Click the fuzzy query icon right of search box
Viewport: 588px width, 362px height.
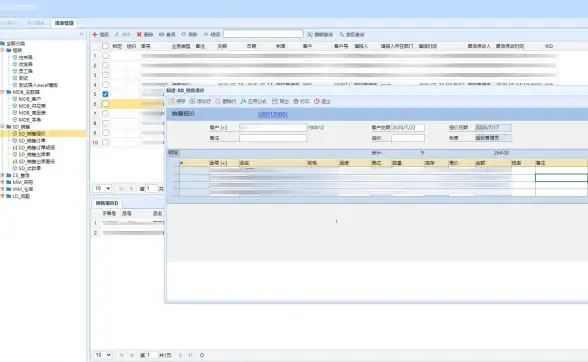click(x=310, y=35)
